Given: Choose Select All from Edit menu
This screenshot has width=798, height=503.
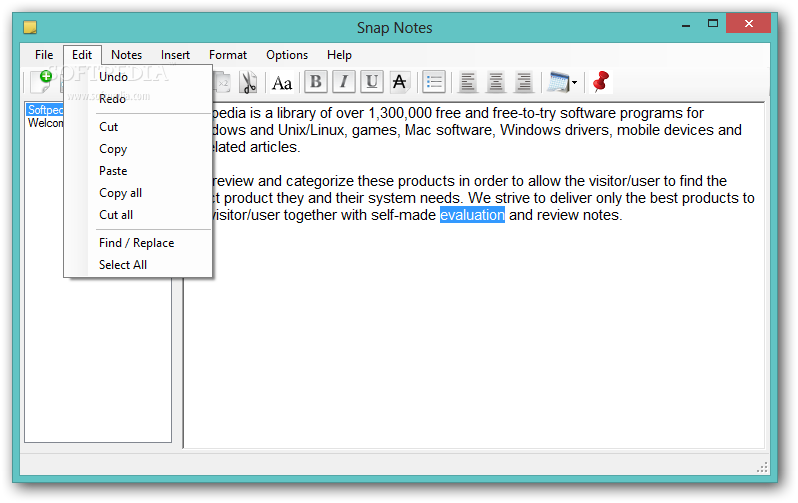Looking at the screenshot, I should pos(138,265).
